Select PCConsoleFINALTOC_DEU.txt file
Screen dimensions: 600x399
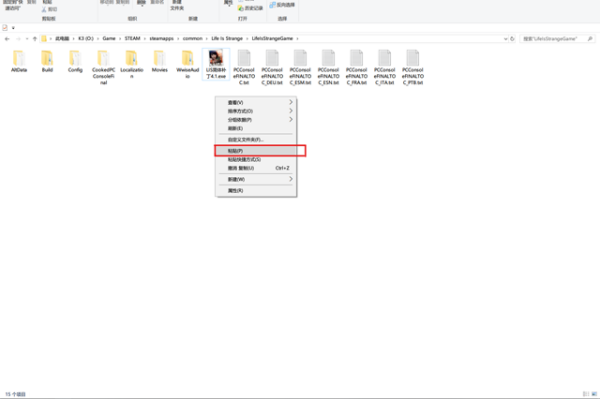272,67
